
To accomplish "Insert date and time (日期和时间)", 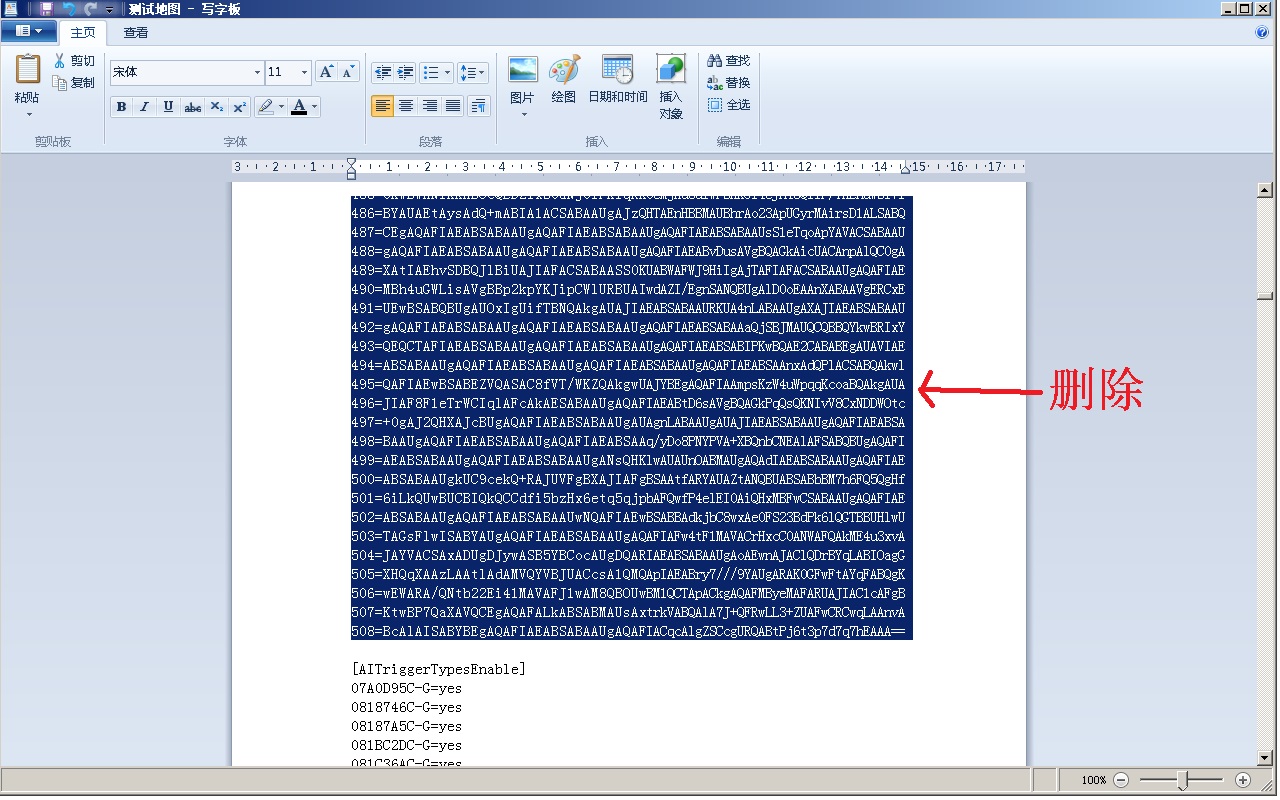I will (617, 71).
